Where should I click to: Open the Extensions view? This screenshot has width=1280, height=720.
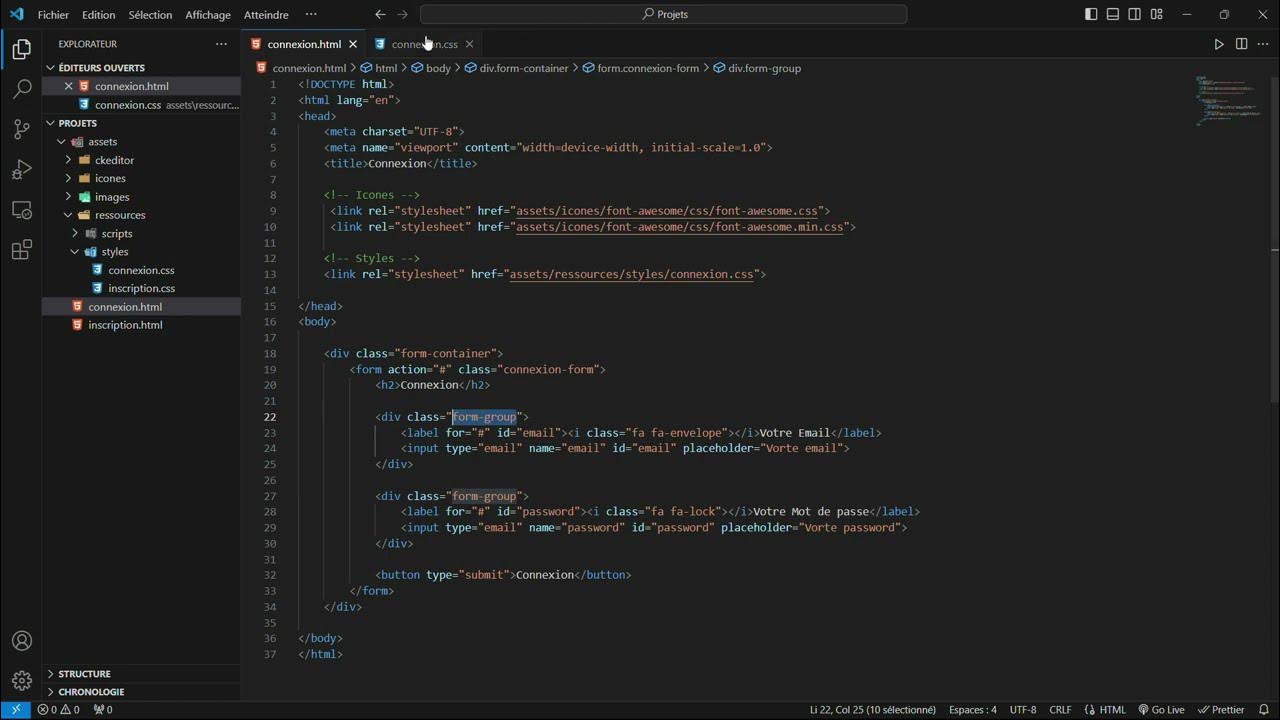coord(21,250)
